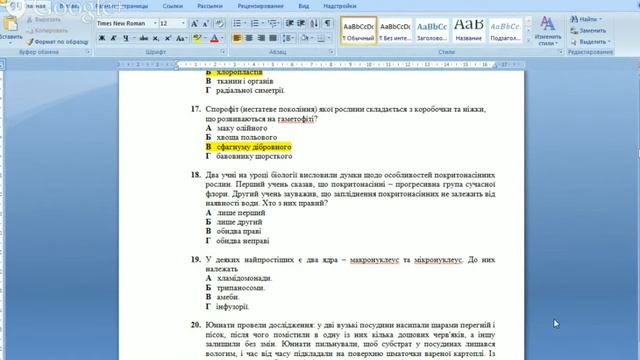640x360 pixels.
Task: Click the Borders icon in the paragraph group
Action: pyautogui.click(x=321, y=38)
